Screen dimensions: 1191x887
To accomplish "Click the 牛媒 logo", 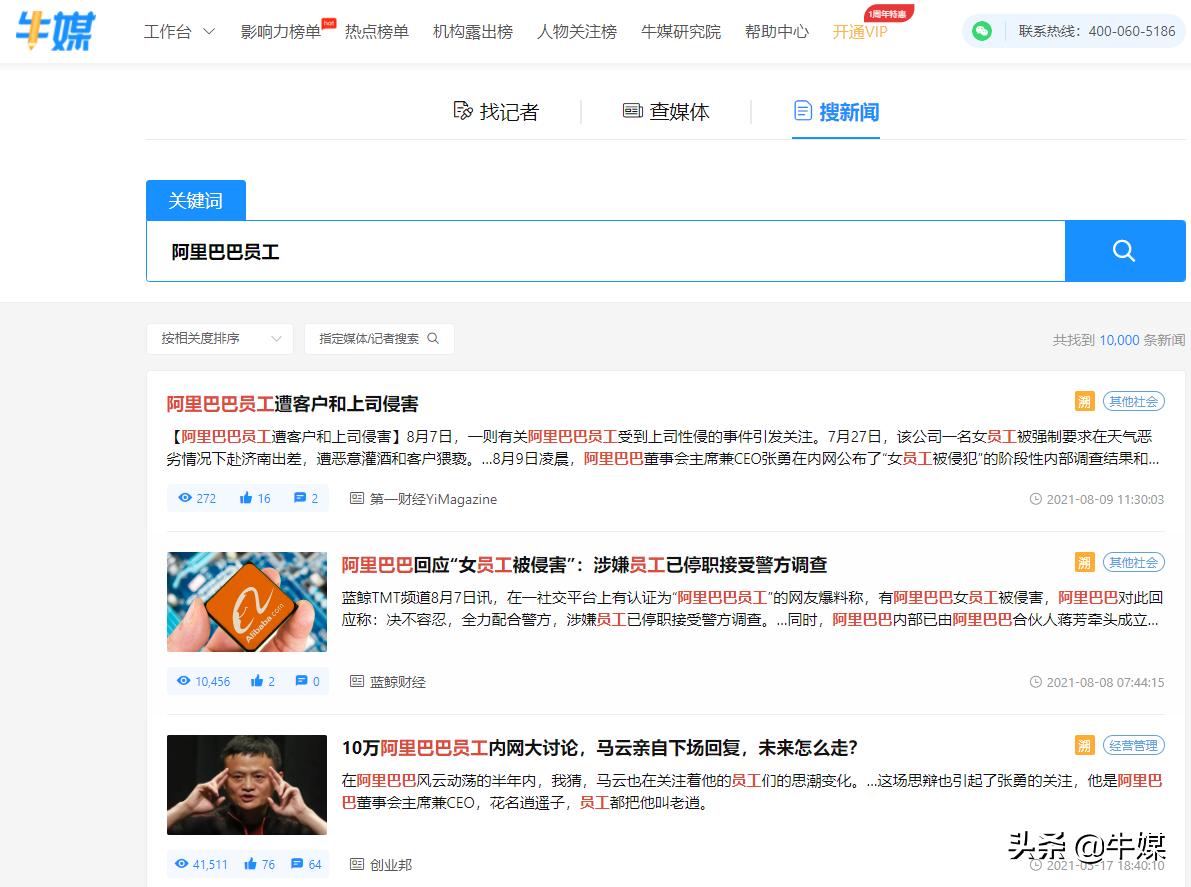I will click(x=56, y=31).
